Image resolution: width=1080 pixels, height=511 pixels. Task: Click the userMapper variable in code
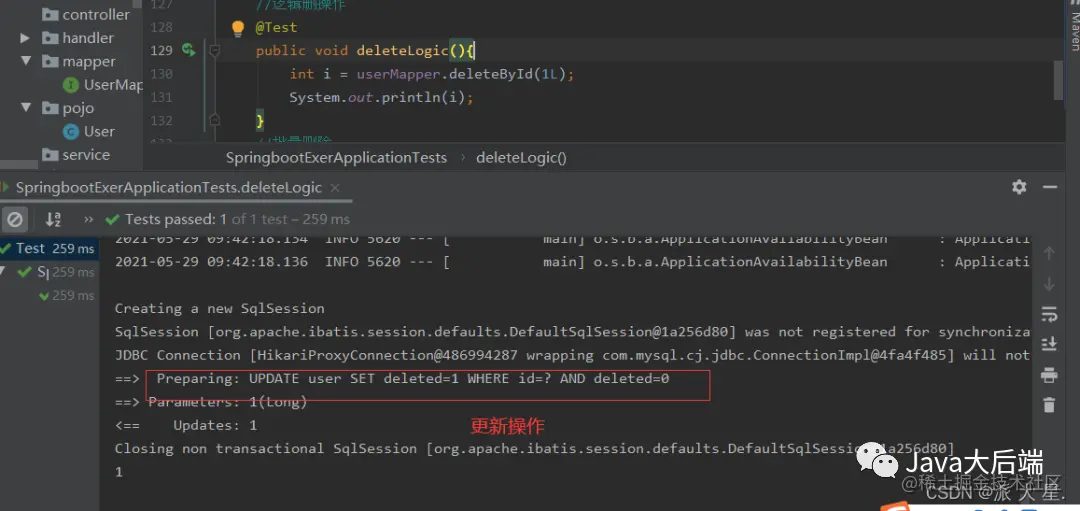point(399,74)
